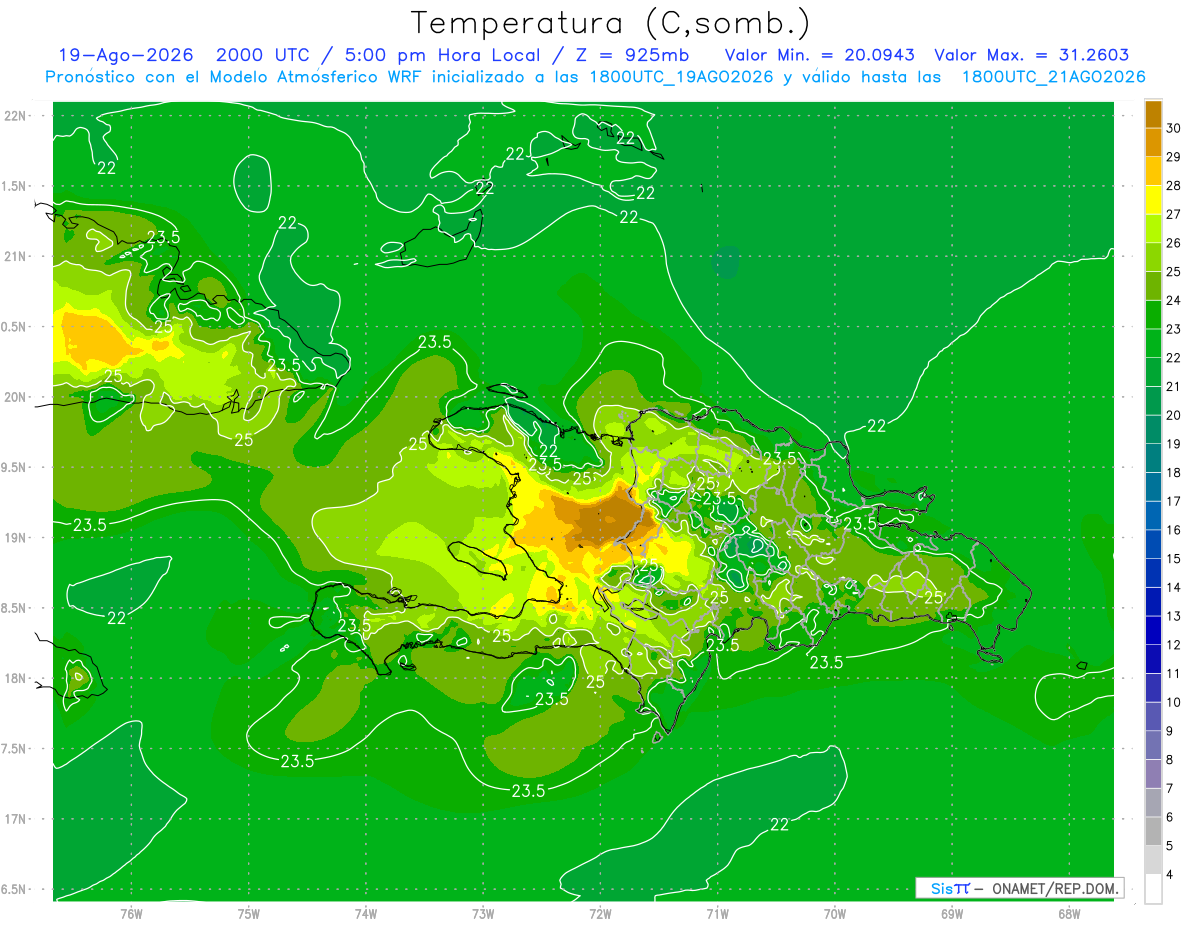Click the yellow swatch between 27 and 28

coord(1153,200)
